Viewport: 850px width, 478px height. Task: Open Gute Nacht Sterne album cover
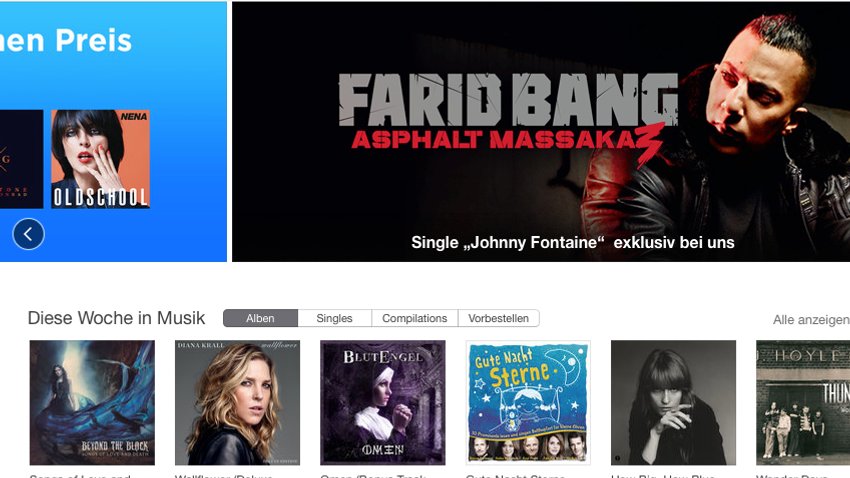pyautogui.click(x=528, y=403)
